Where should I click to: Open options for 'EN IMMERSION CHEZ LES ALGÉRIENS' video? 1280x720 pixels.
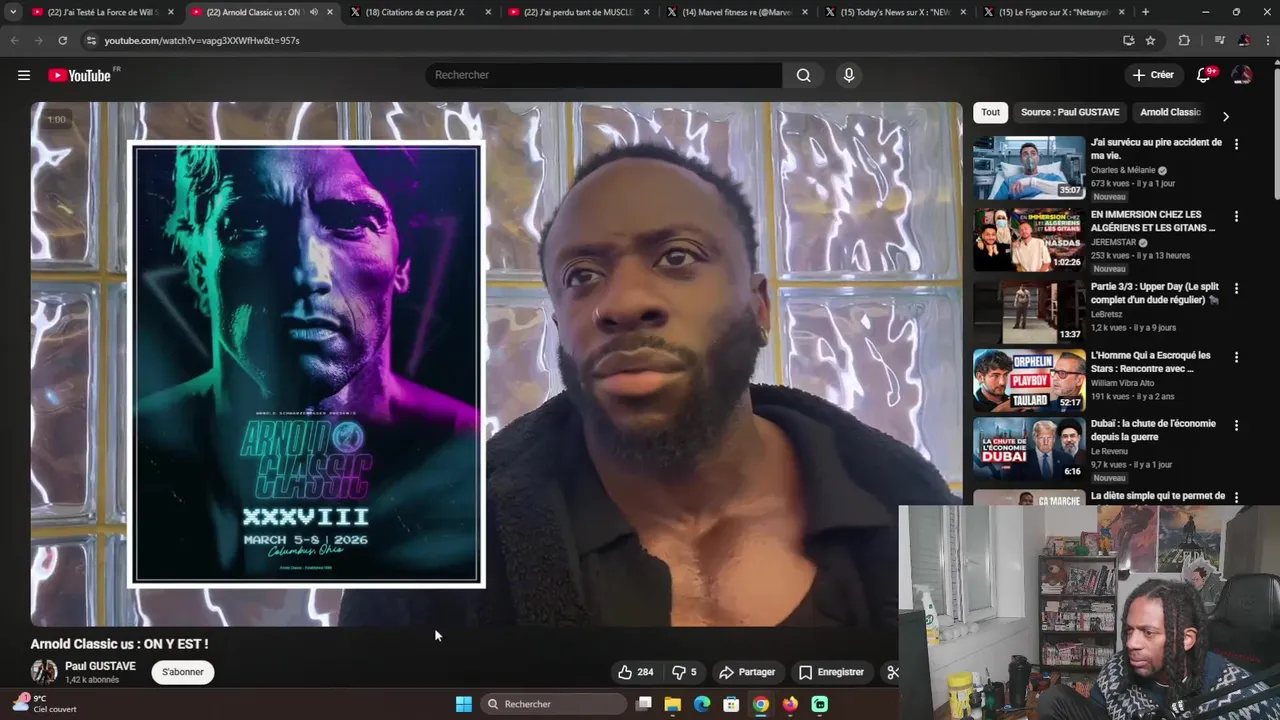click(x=1236, y=216)
